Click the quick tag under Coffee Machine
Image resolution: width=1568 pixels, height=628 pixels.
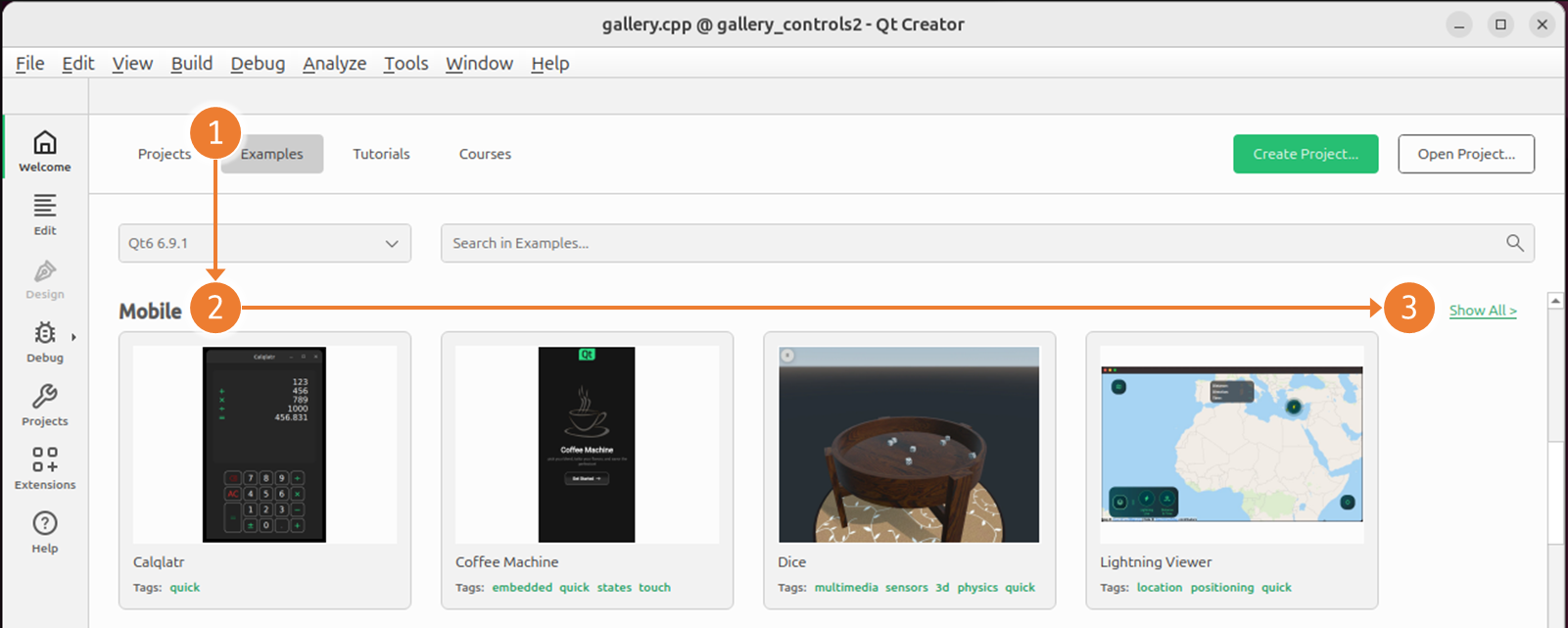(x=574, y=588)
